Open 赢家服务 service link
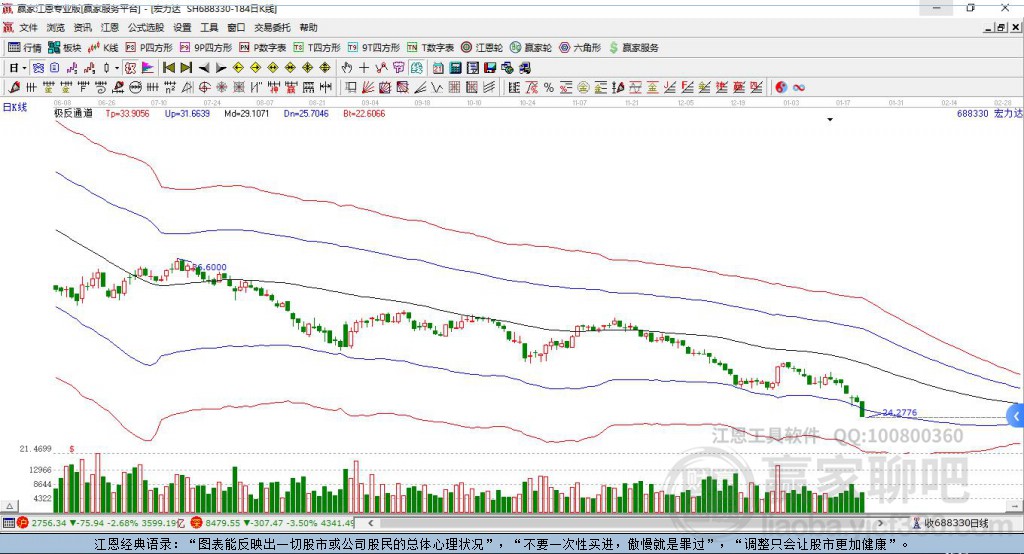1024x554 pixels. pyautogui.click(x=633, y=48)
